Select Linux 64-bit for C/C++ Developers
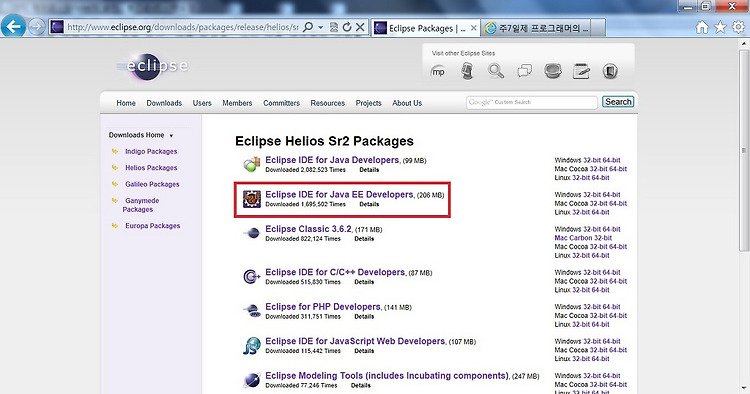The image size is (750, 394). (x=600, y=290)
